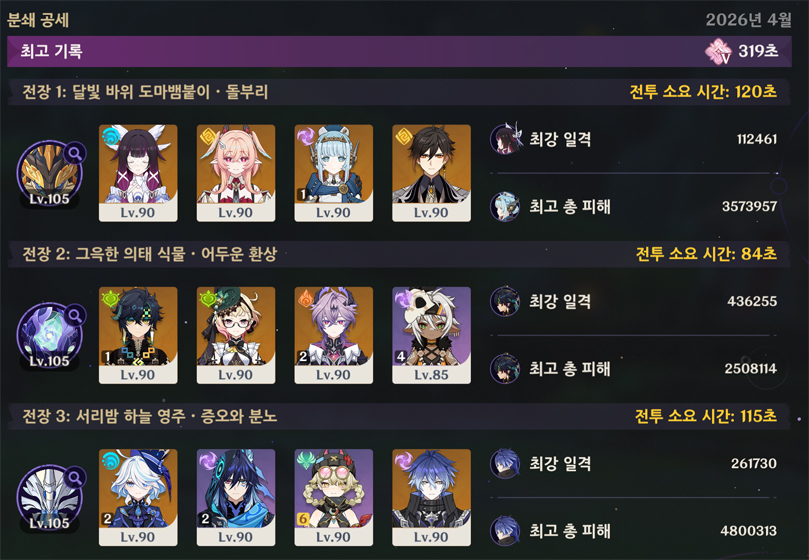
Task: Click the difficulty badge next to 319초
Action: pos(718,51)
